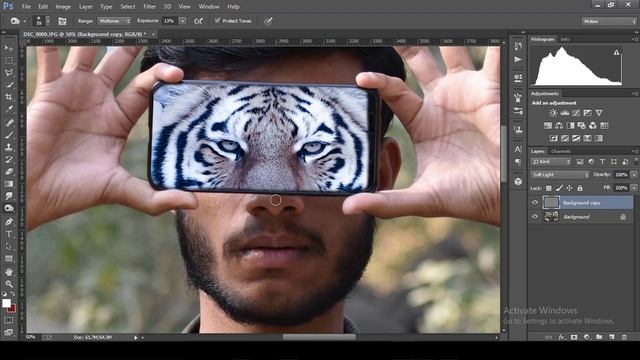This screenshot has width=640, height=360.
Task: Add a Curves adjustment
Action: (576, 113)
